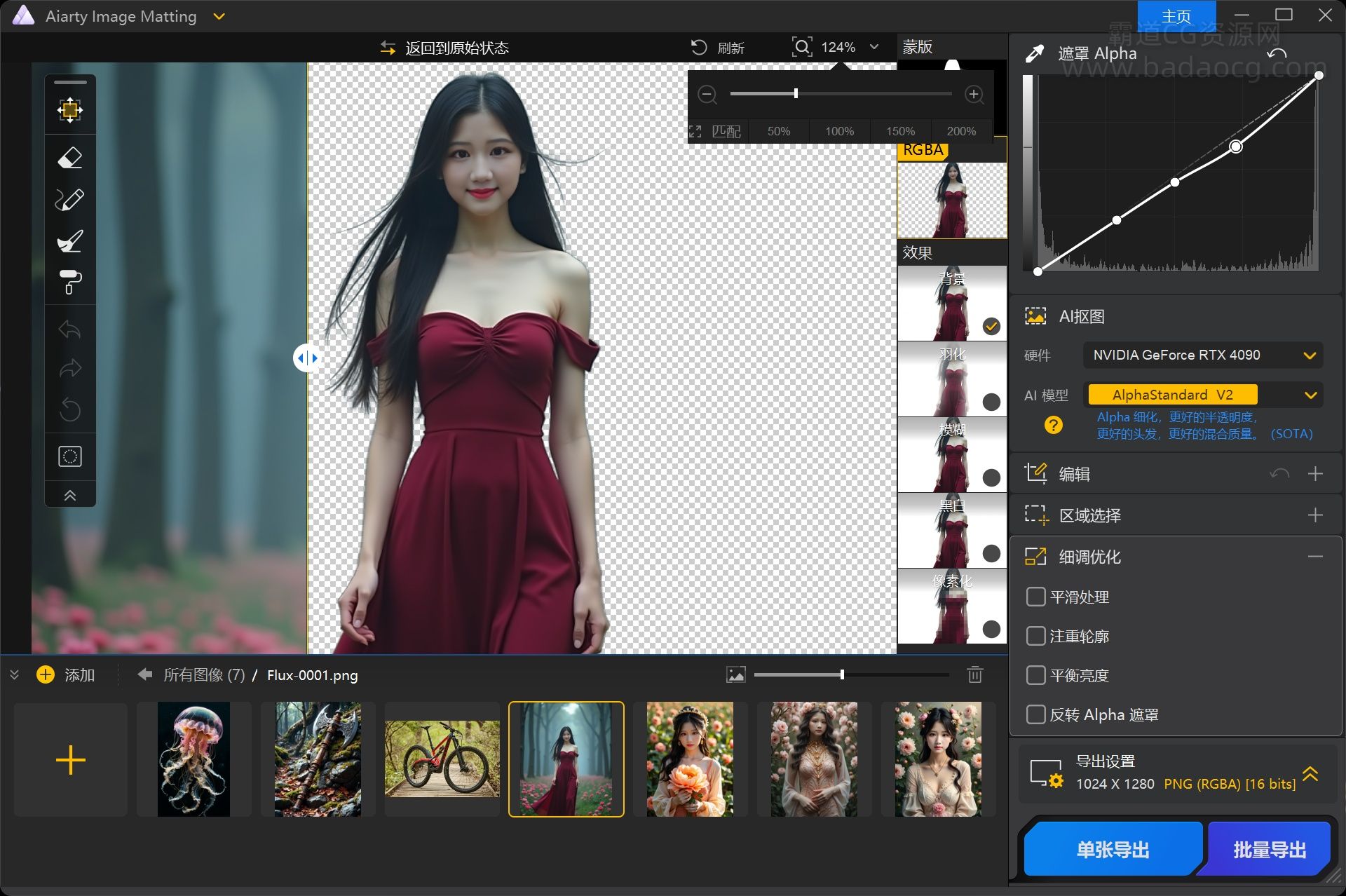Select the move/transform tool in left toolbar
This screenshot has width=1346, height=896.
tap(70, 110)
